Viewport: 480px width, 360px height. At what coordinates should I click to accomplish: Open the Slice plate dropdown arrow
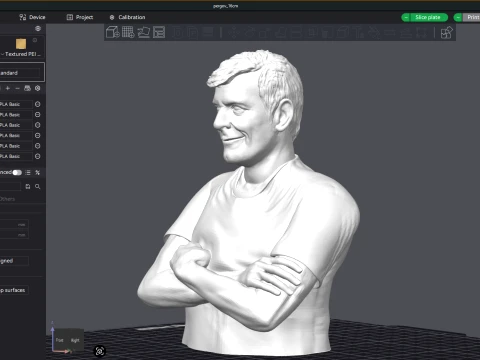click(x=406, y=17)
